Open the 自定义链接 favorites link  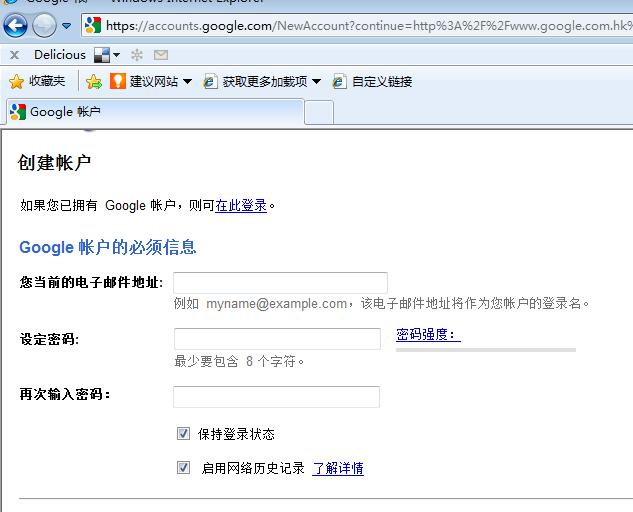coord(372,82)
